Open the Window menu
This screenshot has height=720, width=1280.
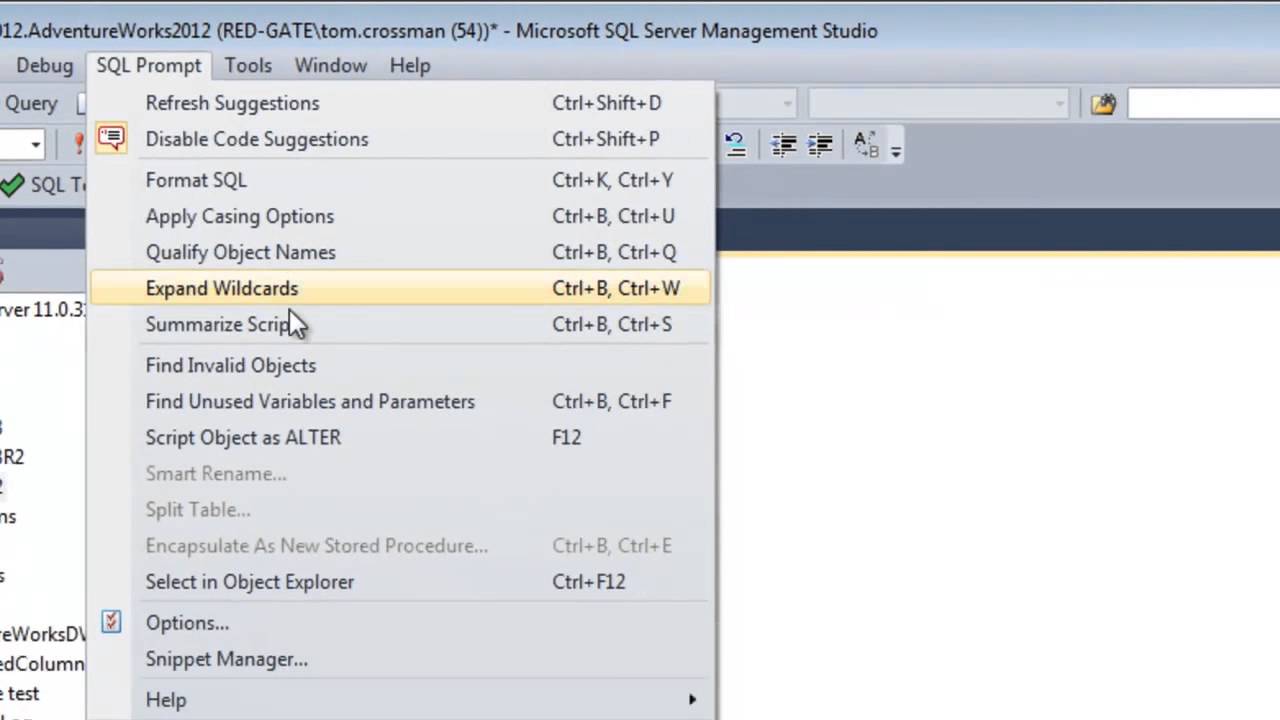330,65
